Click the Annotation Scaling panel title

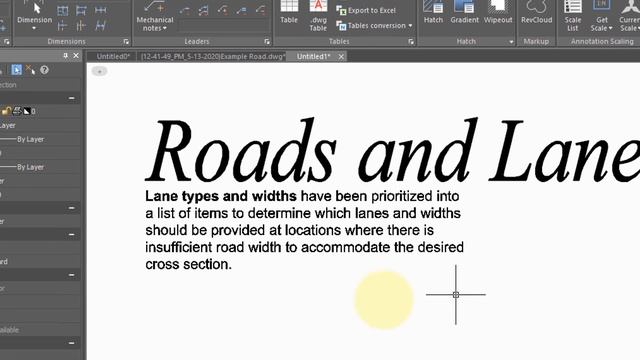click(x=602, y=41)
